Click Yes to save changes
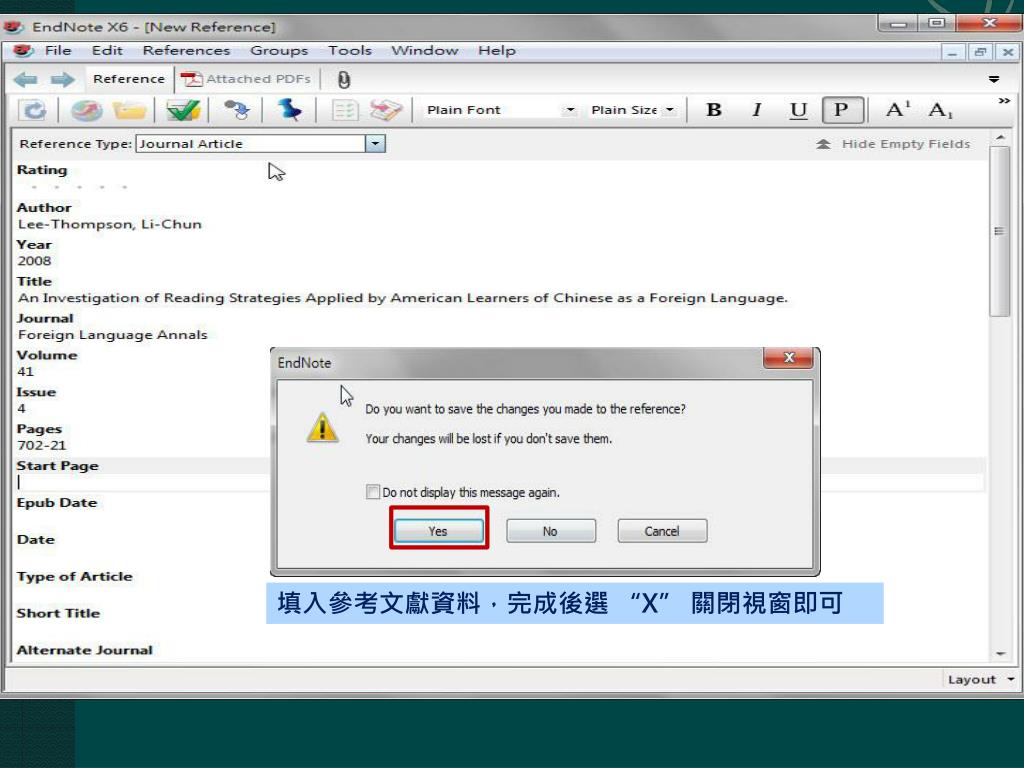 coord(439,531)
